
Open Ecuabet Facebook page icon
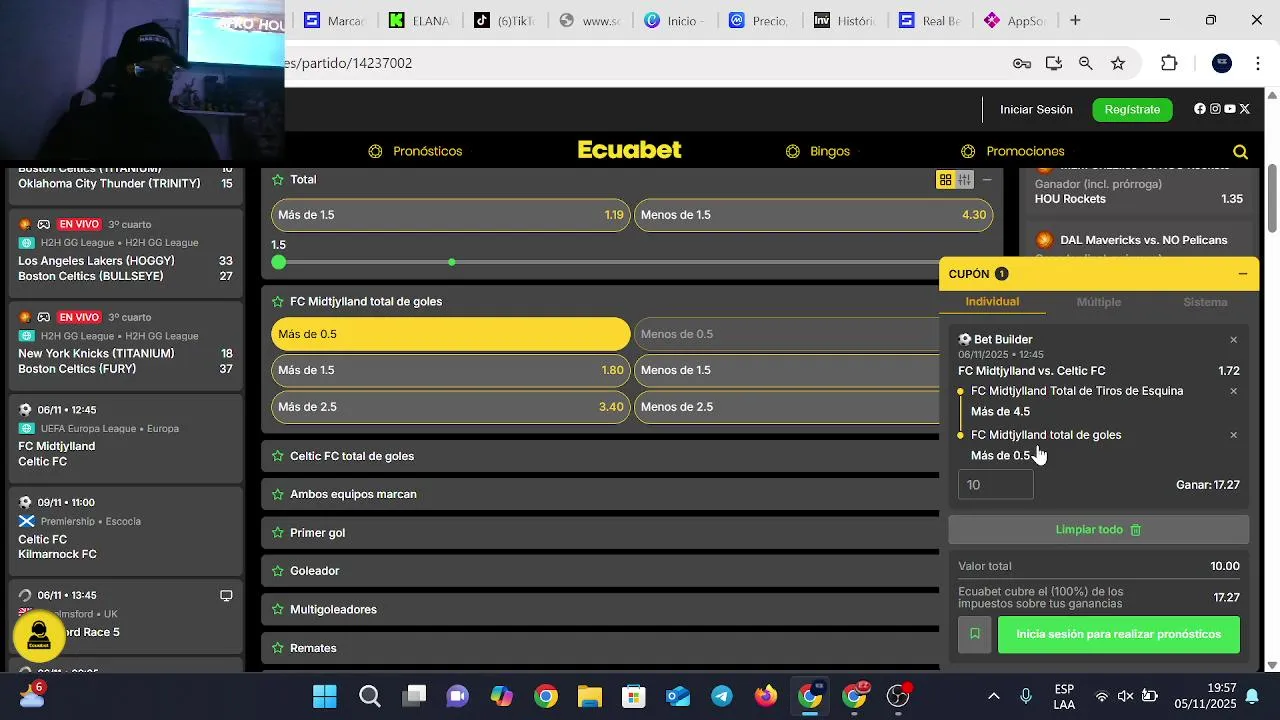point(1200,109)
